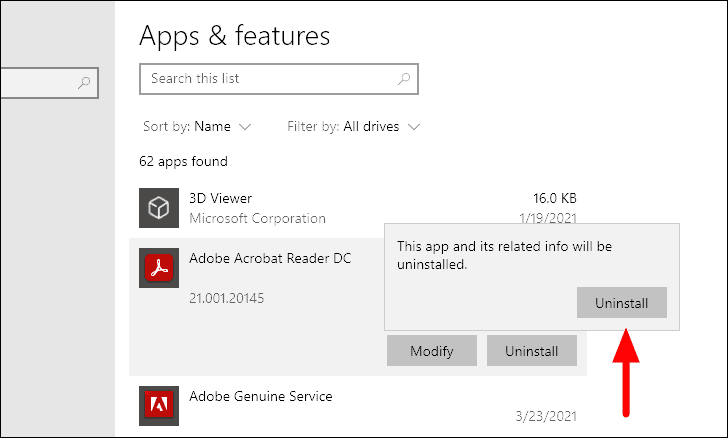
Task: Click the 62 apps found label
Action: (x=183, y=162)
